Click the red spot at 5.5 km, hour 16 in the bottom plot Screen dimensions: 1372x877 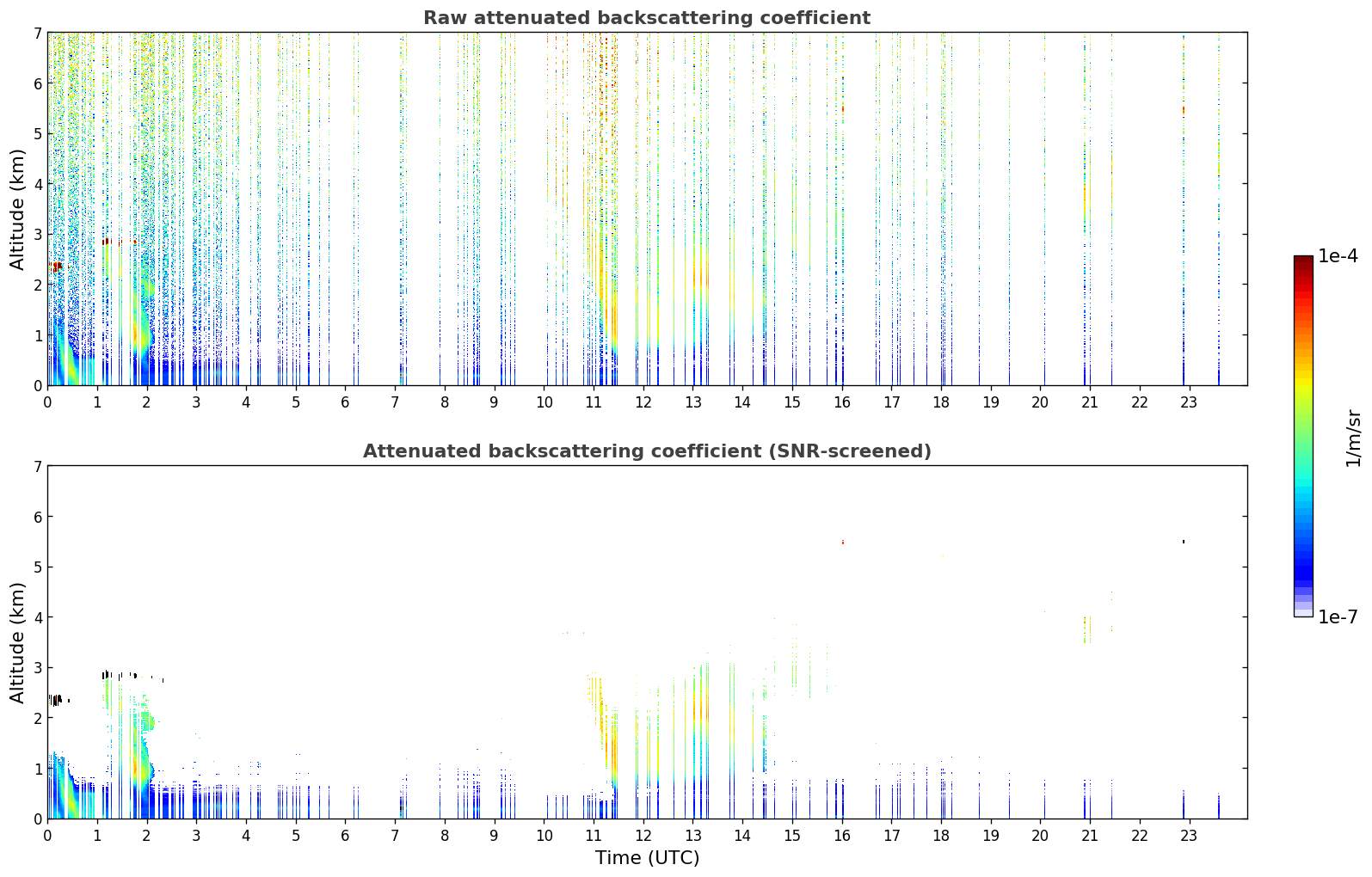(843, 542)
